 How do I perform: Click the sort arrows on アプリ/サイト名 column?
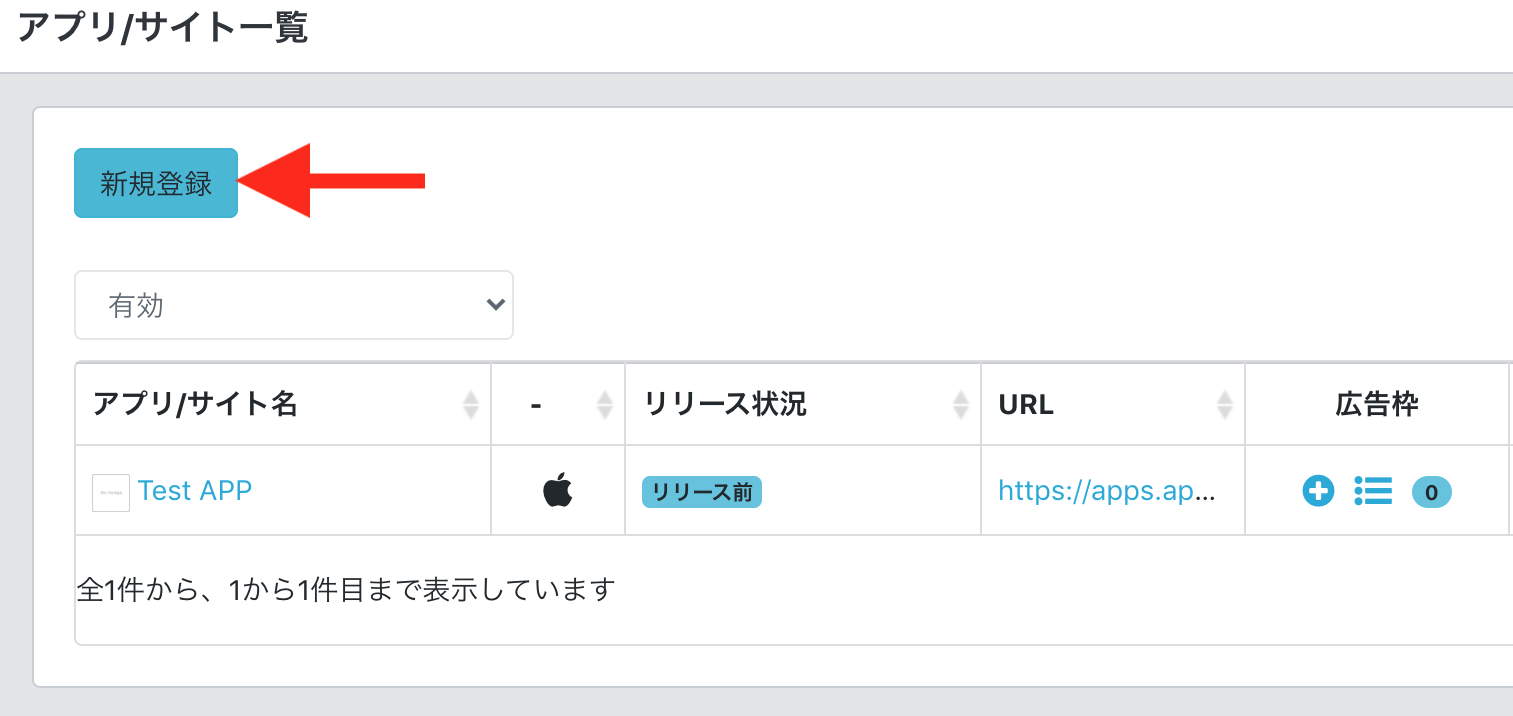tap(470, 404)
